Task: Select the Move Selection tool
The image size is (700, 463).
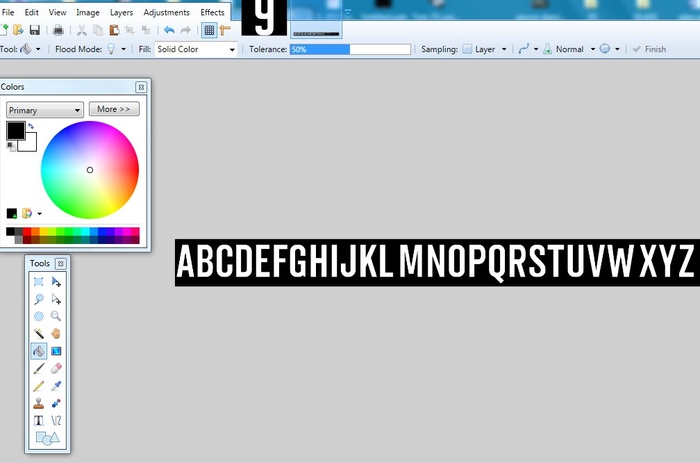Action: [x=56, y=299]
